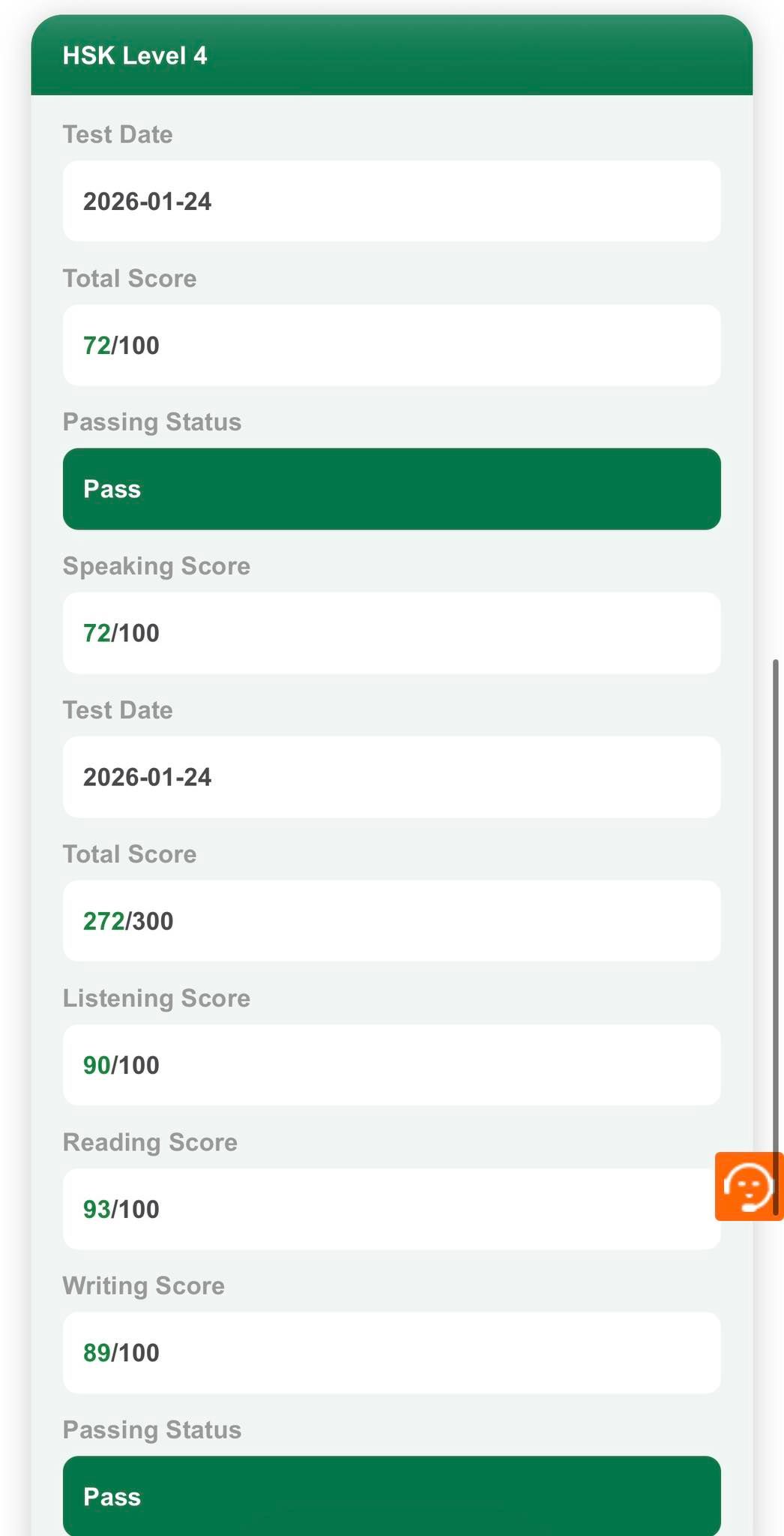Click the Test Date field below HSK header

click(x=391, y=201)
